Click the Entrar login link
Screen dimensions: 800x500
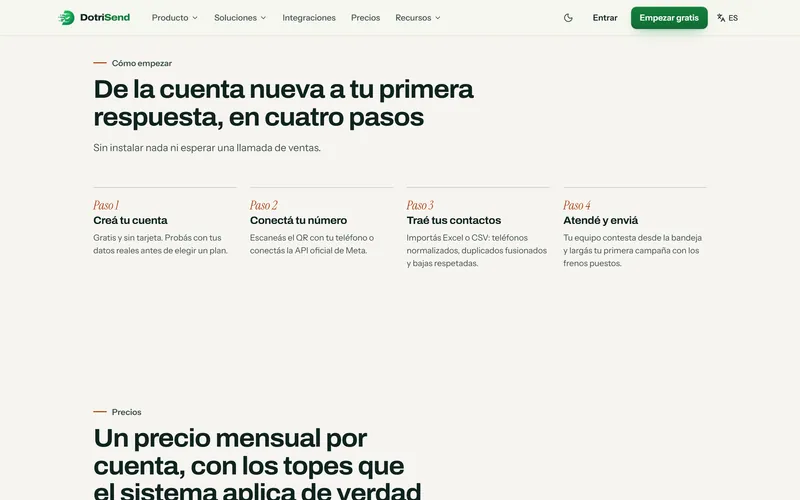605,18
